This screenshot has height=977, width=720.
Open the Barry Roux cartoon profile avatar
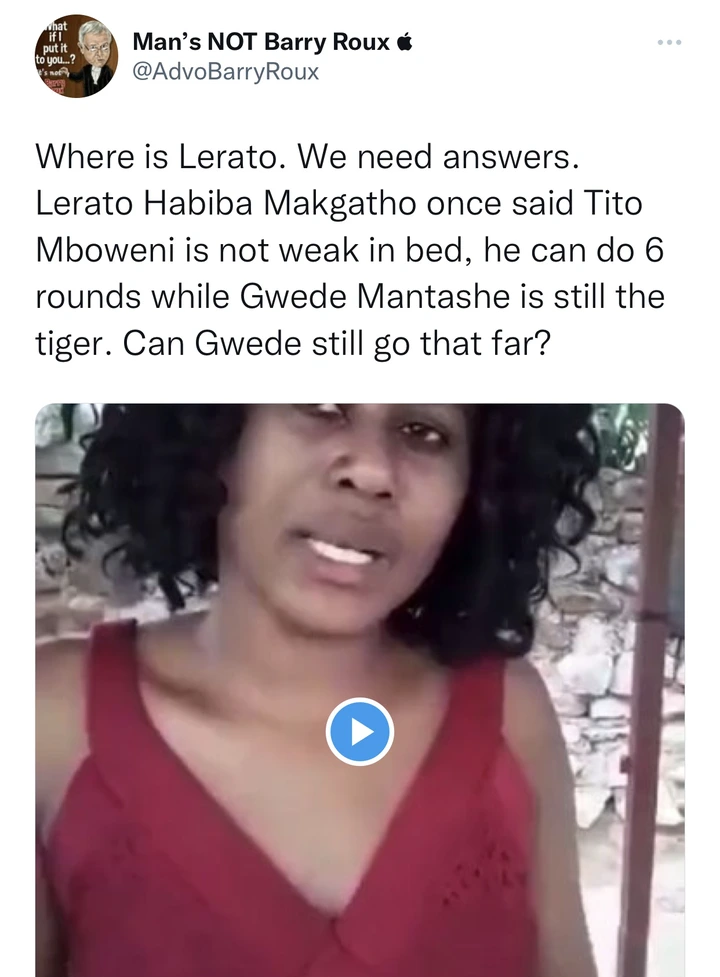pos(76,56)
